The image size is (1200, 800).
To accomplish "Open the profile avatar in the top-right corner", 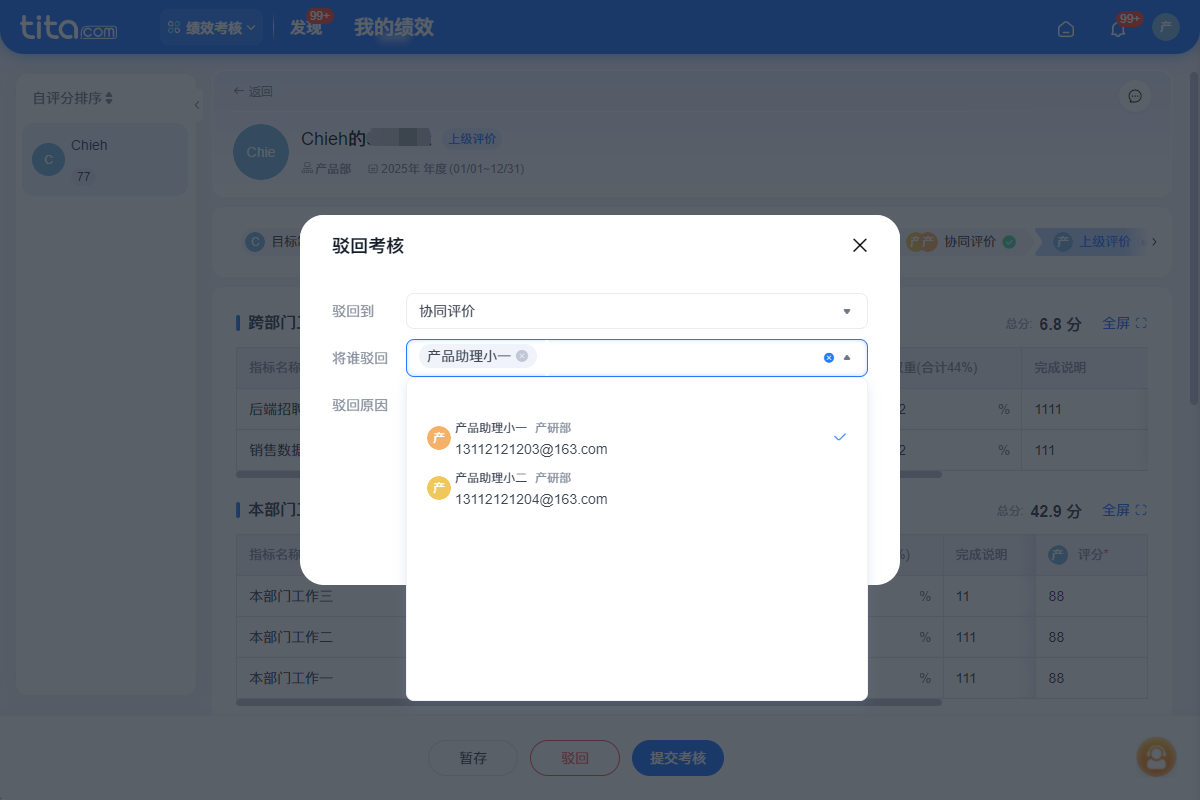I will point(1165,28).
